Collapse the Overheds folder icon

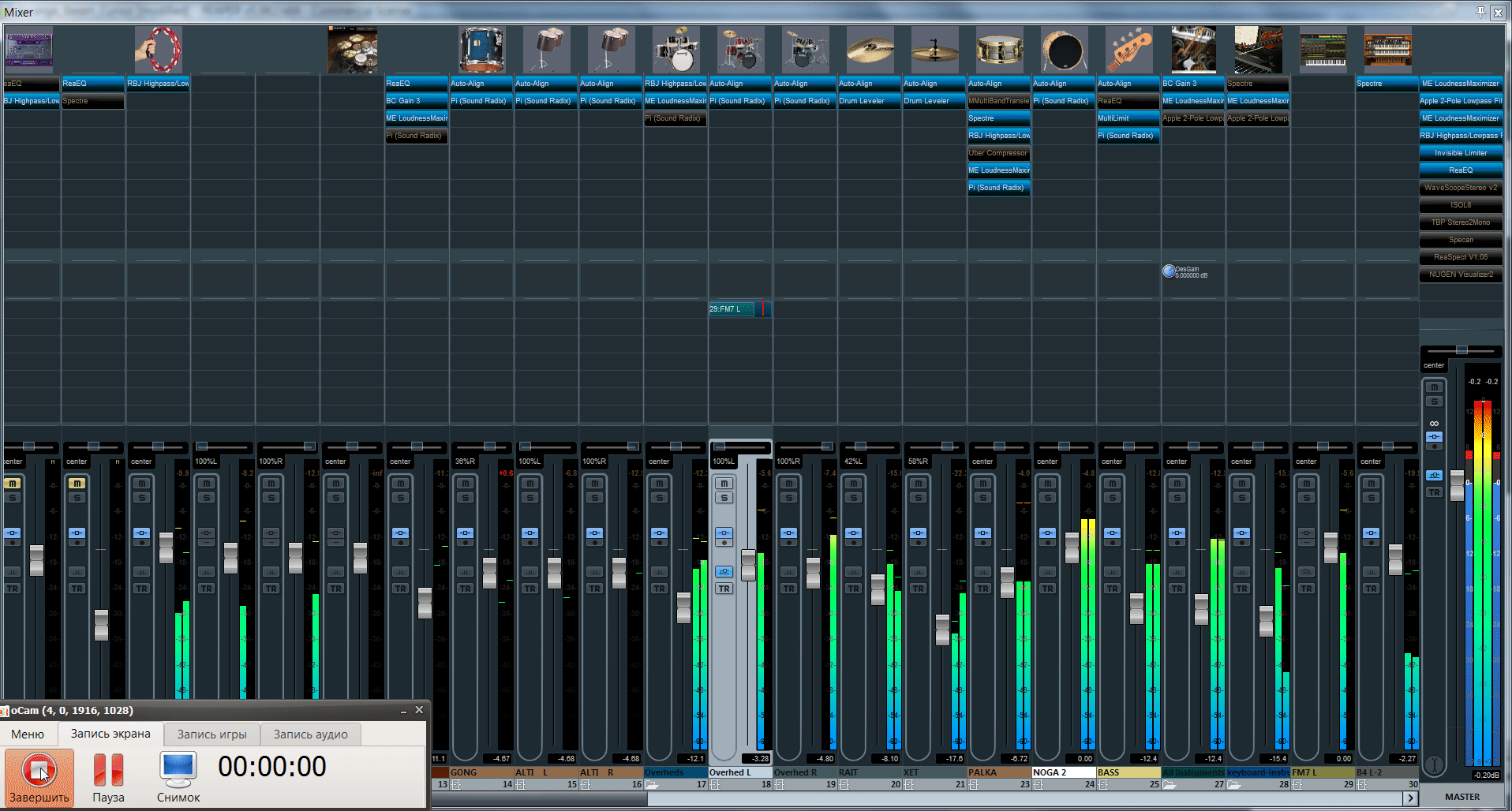[652, 785]
